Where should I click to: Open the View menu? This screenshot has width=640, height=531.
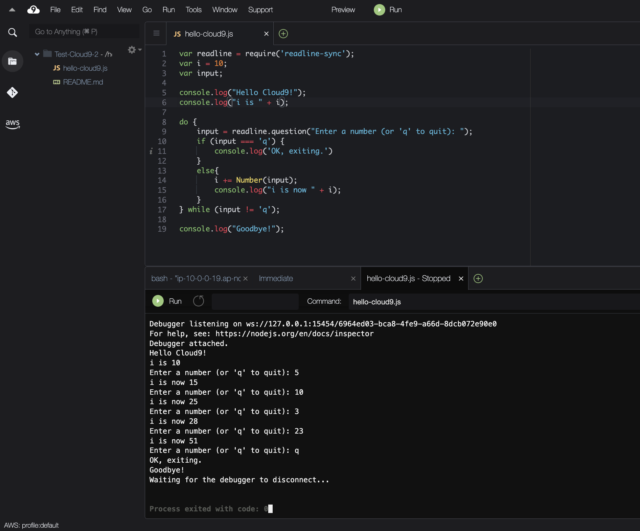[124, 10]
